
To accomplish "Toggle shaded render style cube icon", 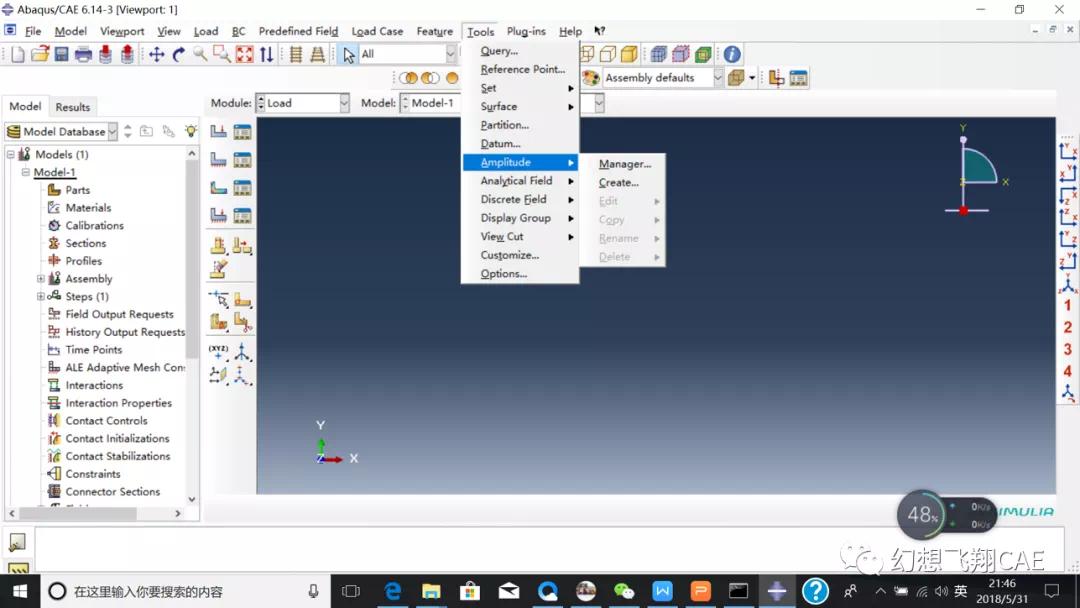I will 629,54.
